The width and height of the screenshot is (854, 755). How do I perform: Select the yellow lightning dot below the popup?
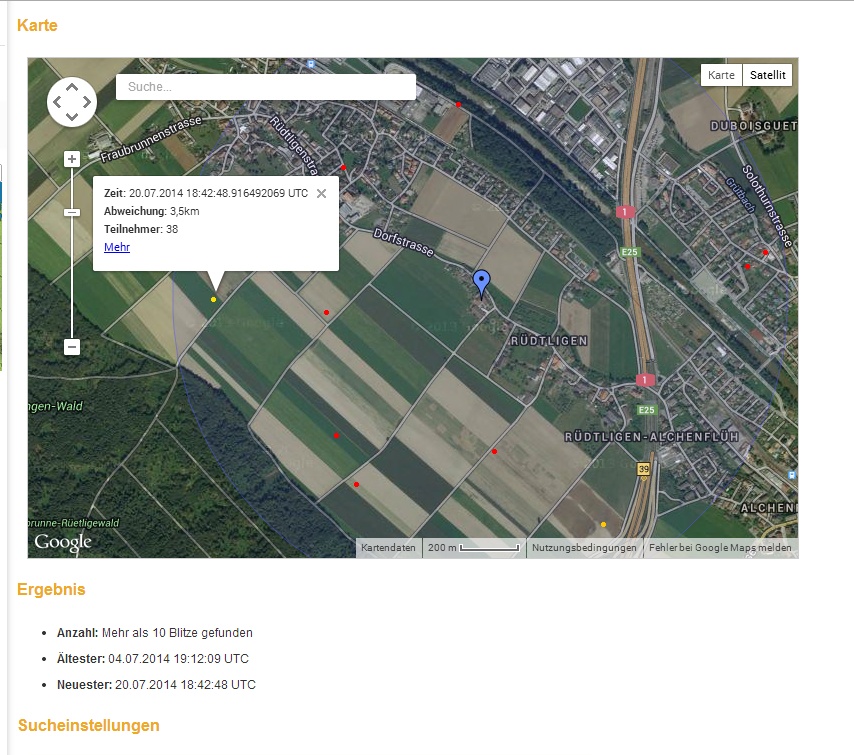tap(213, 299)
